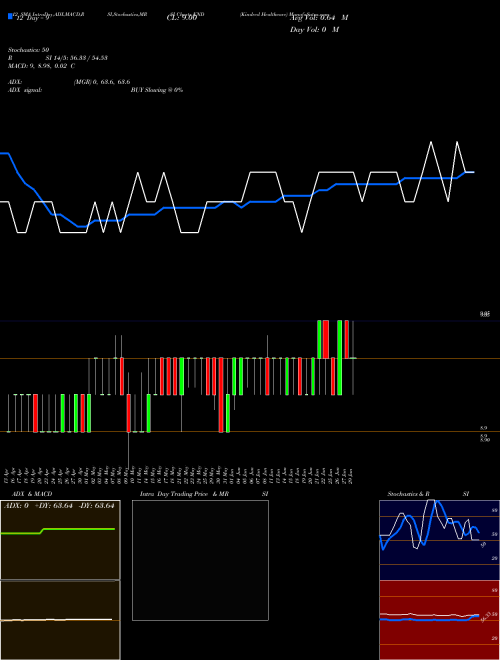
Task: Click the green ADX line in ADX panel
Action: coord(58,531)
